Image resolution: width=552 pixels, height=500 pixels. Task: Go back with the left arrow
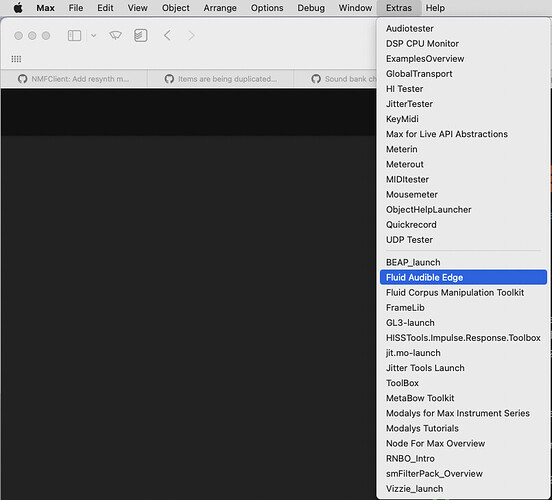click(x=167, y=36)
